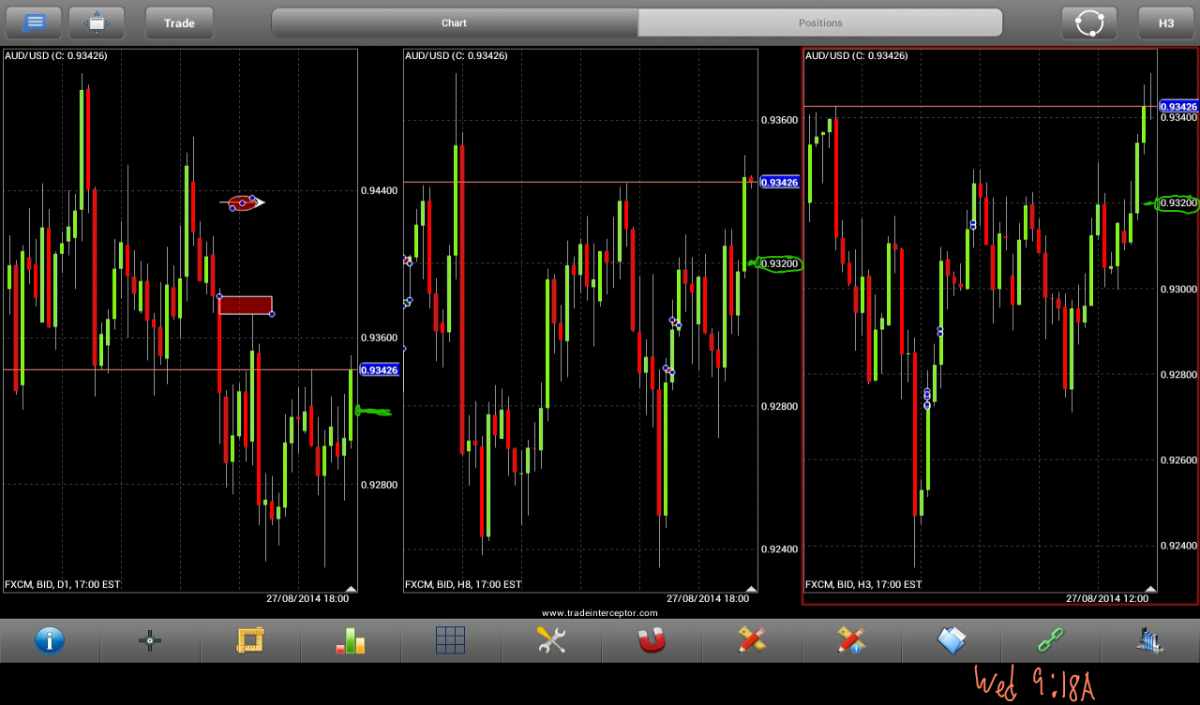Select the dark red rectangle drawing in D1 chart

[x=245, y=305]
